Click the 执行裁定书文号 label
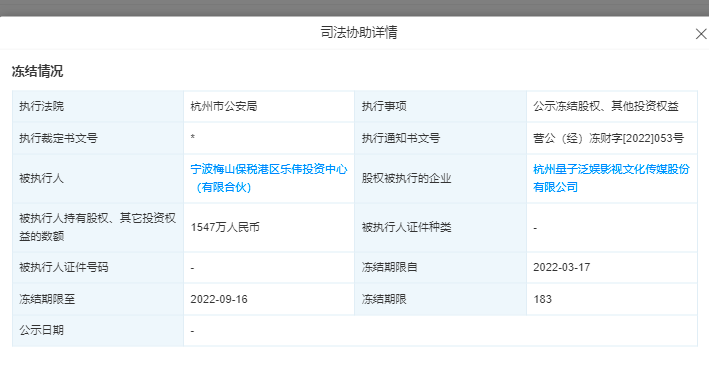 [58, 138]
